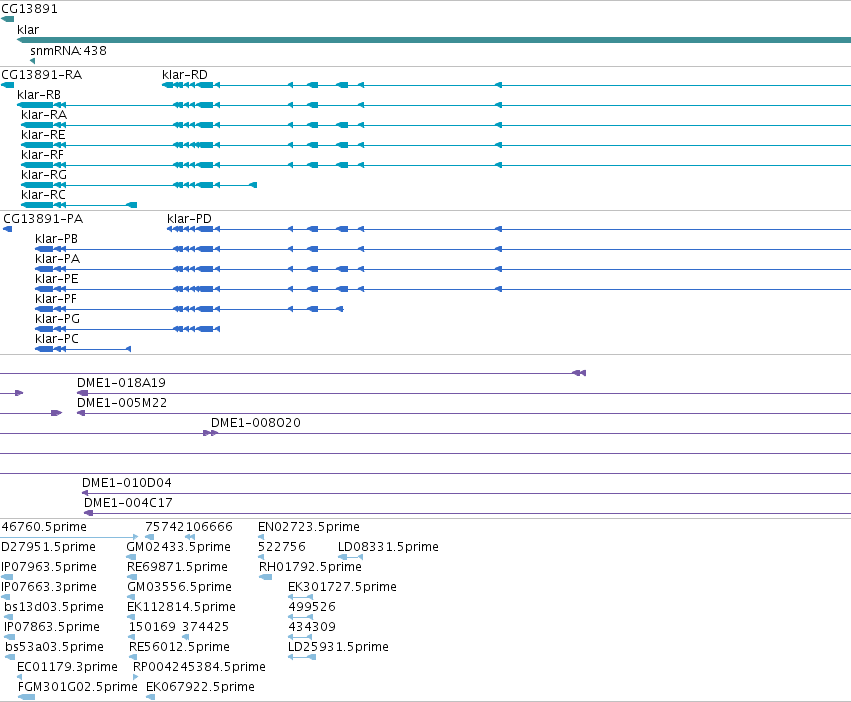Click the DME1-004C17 clone label
851x702 pixels.
128,503
